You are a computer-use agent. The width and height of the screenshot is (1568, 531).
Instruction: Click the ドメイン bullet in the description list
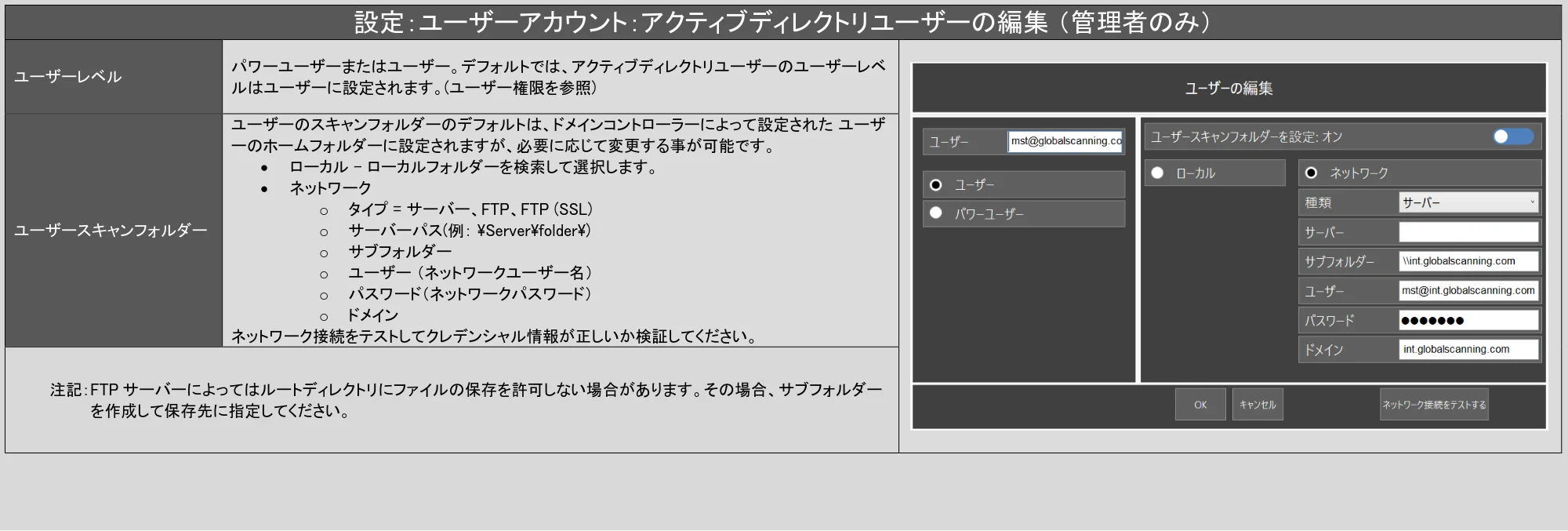point(373,315)
